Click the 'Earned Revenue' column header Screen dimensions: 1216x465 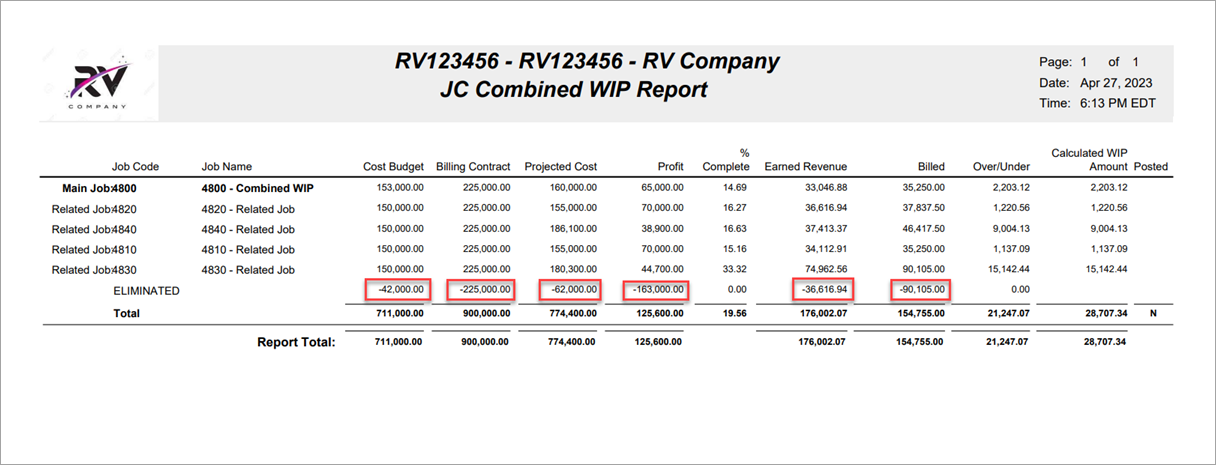806,167
